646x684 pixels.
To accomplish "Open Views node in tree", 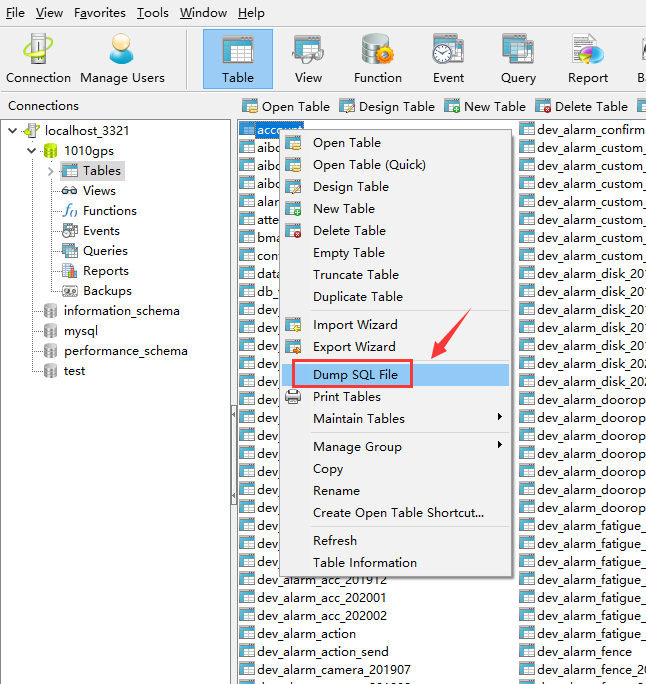I will click(89, 191).
